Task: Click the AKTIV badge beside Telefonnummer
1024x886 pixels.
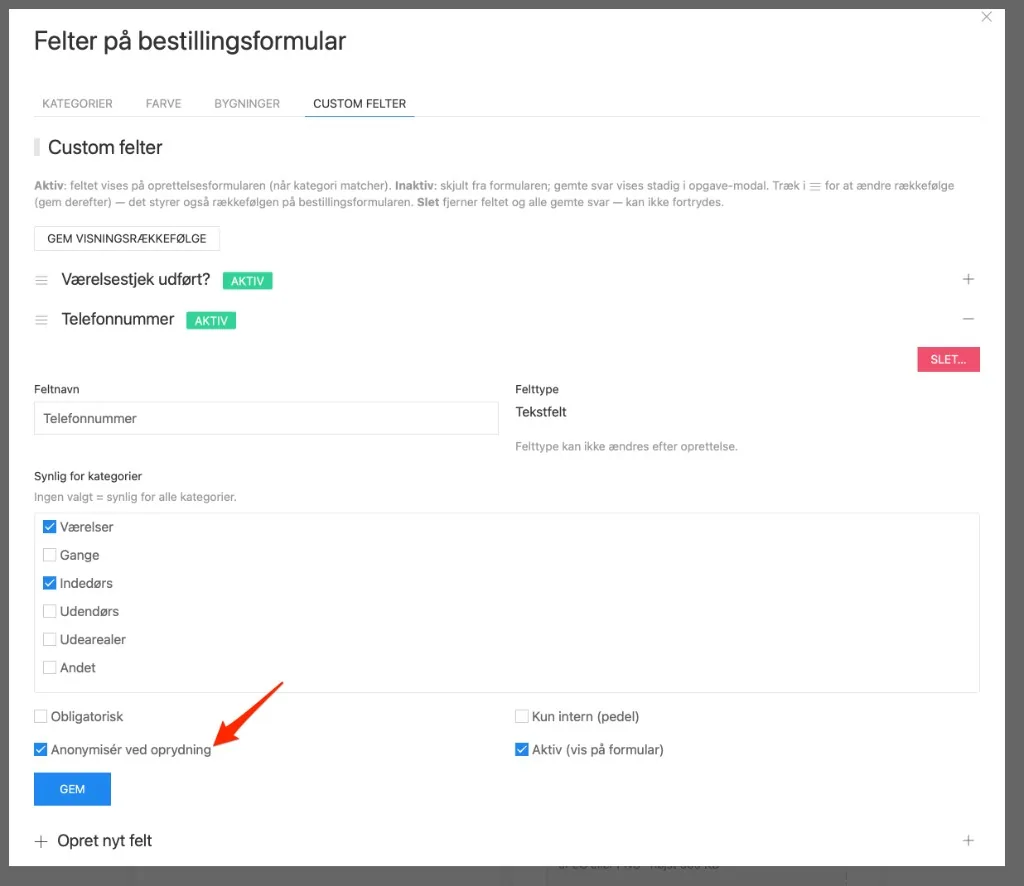Action: [211, 321]
